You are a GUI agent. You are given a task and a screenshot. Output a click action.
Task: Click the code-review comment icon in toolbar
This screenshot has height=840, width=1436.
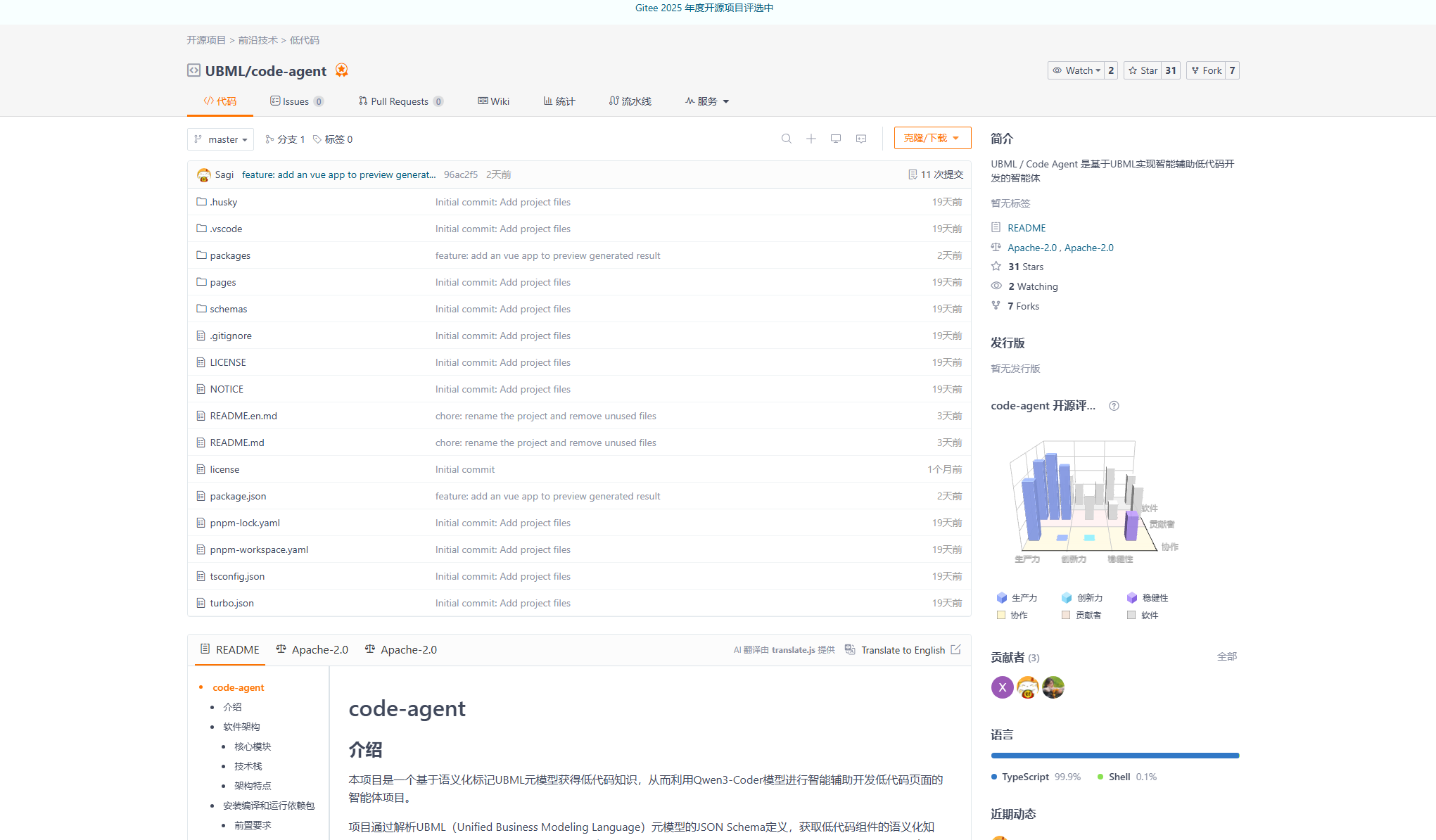(860, 139)
